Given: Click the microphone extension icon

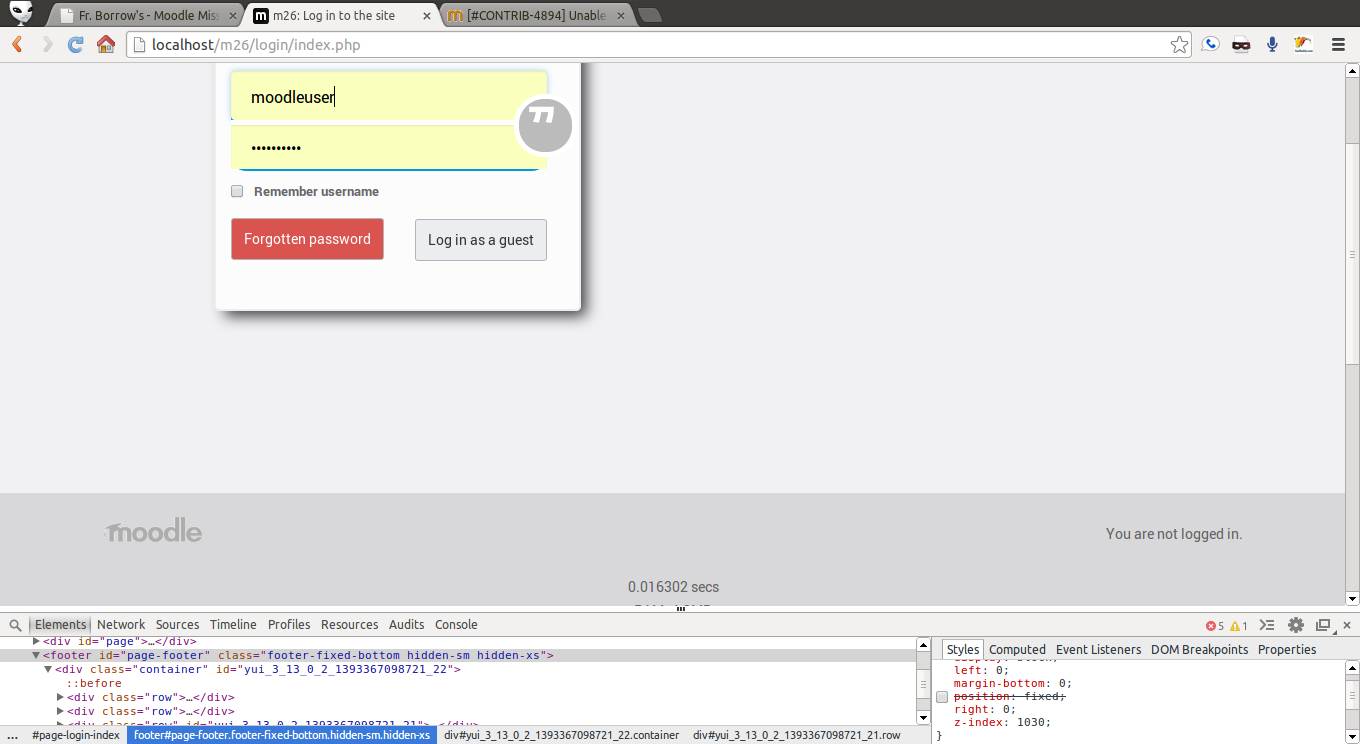Looking at the screenshot, I should point(1272,44).
